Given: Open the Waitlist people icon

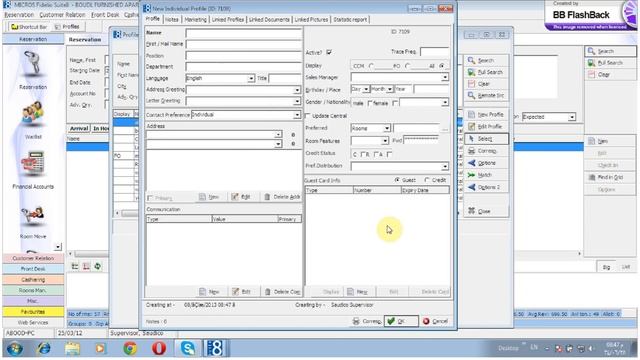Looking at the screenshot, I should pyautogui.click(x=33, y=114).
